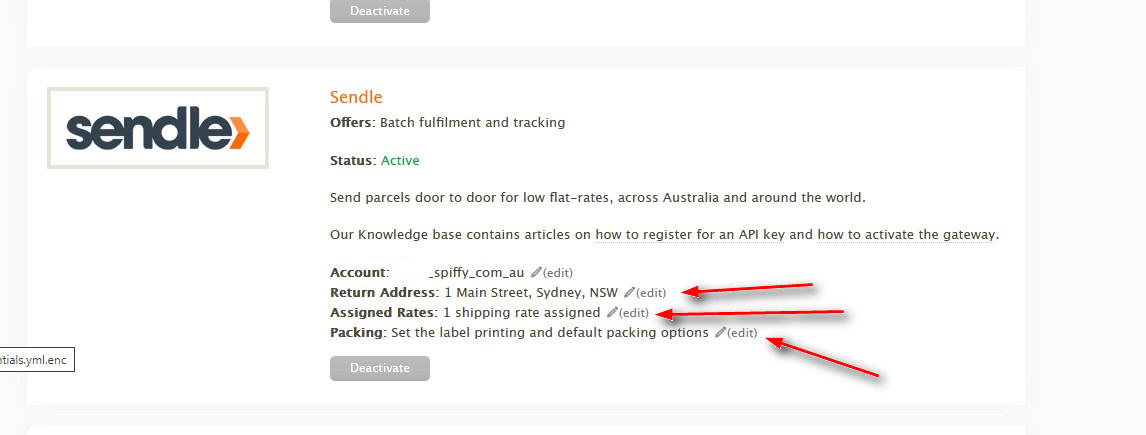The image size is (1146, 435).
Task: Open the (edit) link for Account
Action: coord(558,273)
